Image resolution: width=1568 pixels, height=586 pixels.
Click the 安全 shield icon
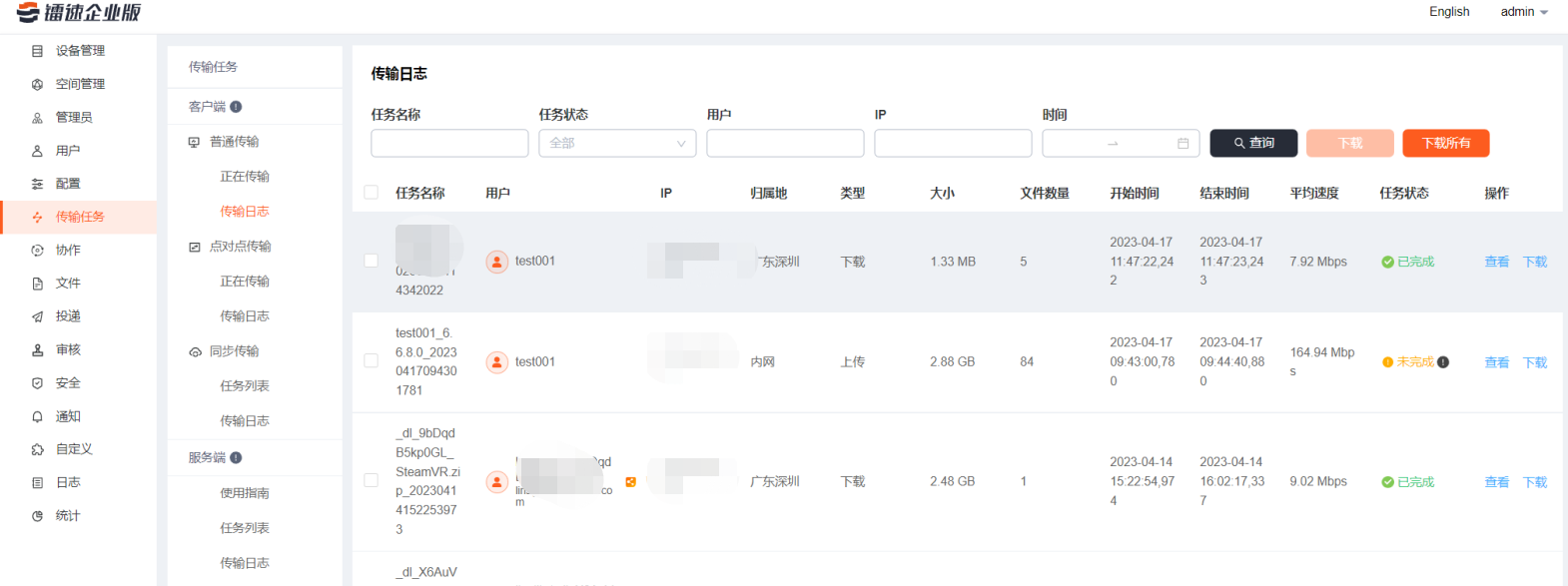(x=37, y=383)
